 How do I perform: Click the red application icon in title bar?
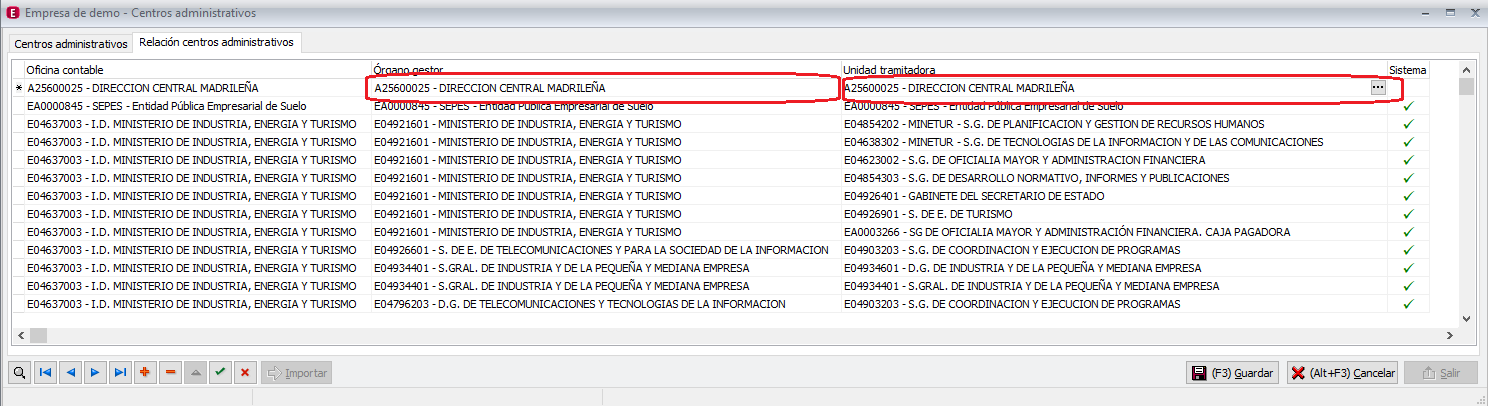click(x=12, y=13)
